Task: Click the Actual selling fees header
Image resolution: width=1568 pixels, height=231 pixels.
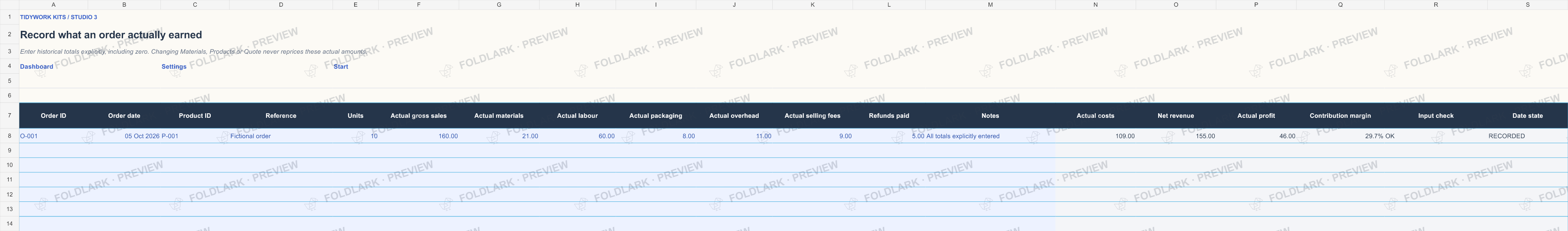Action: [x=813, y=116]
